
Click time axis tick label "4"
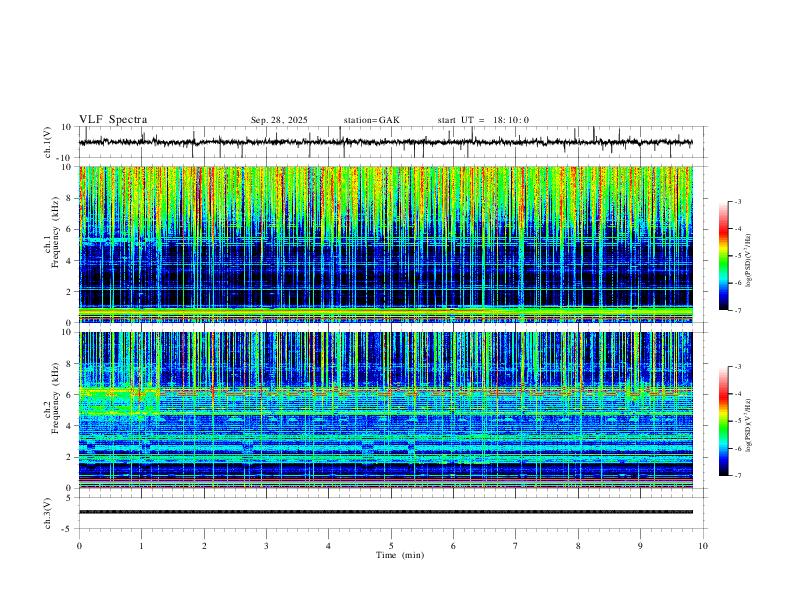coord(328,546)
